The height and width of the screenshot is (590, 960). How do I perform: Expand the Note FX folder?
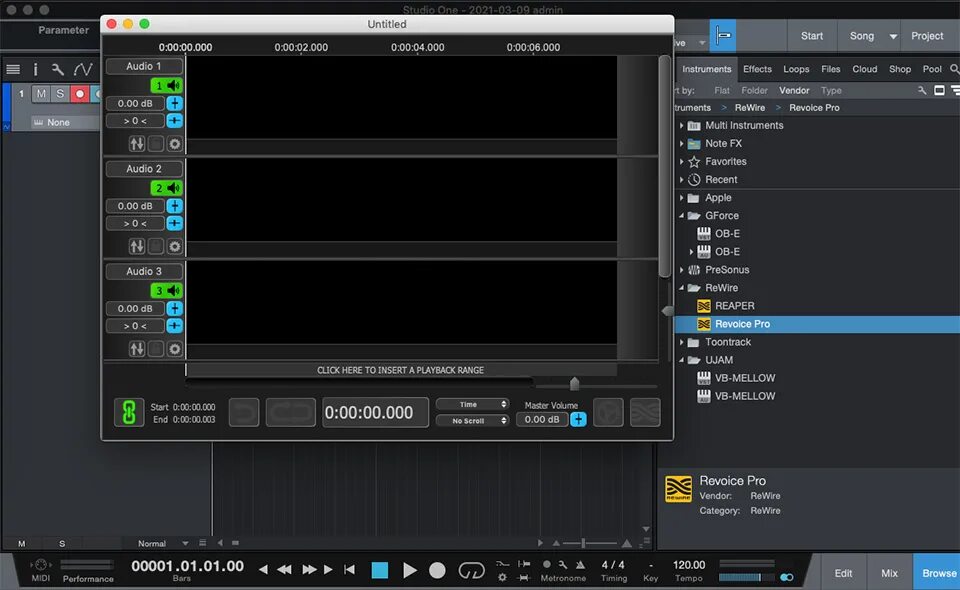pyautogui.click(x=681, y=143)
